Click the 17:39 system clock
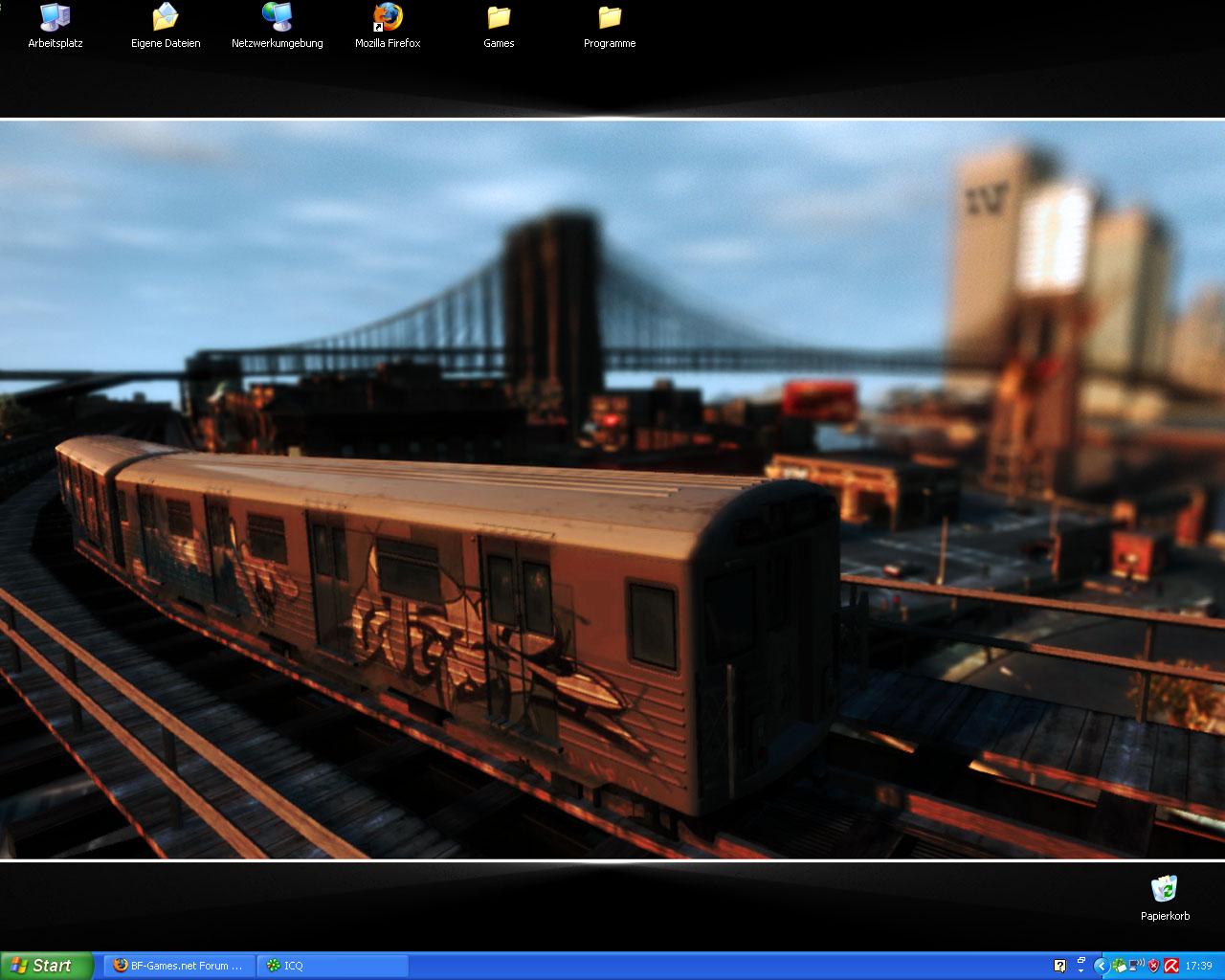Screen dimensions: 1225x980 pos(1198,966)
